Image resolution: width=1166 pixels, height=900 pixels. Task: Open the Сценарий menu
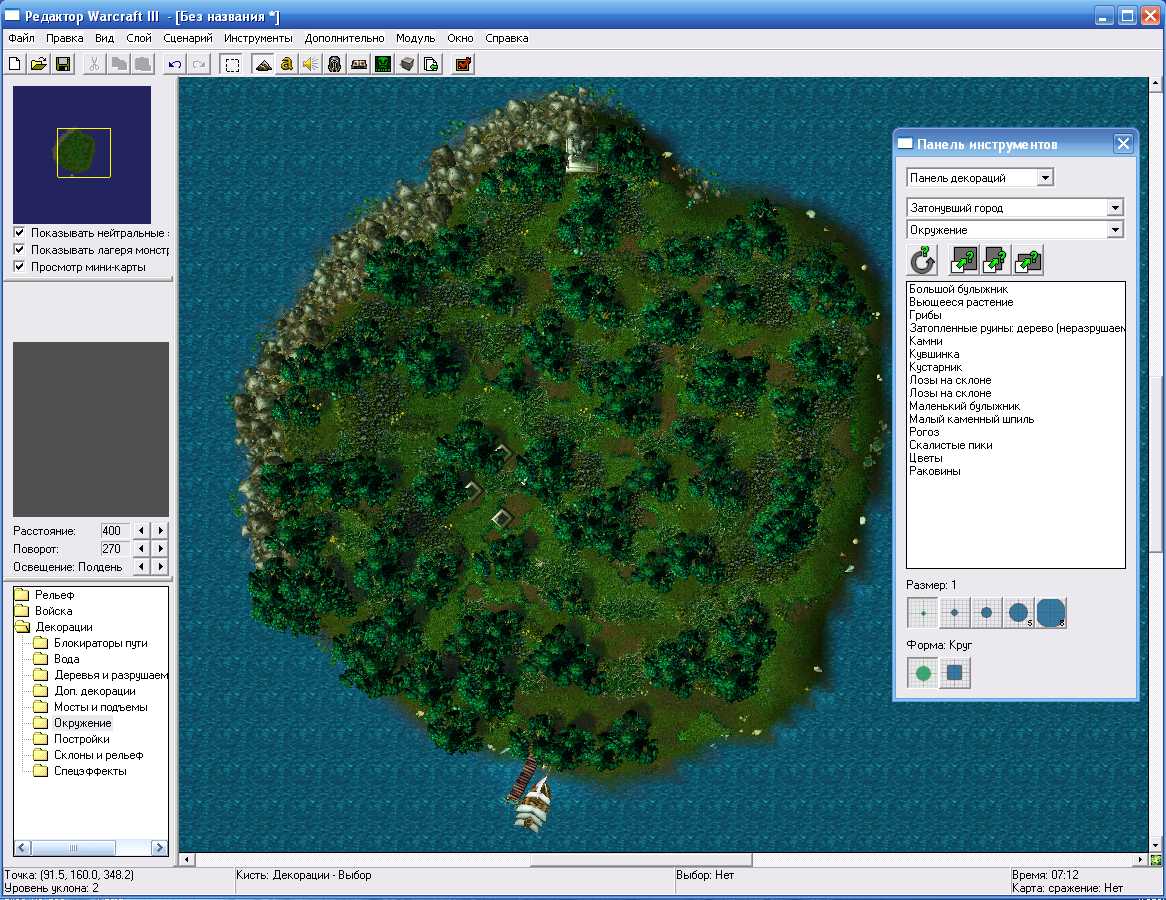tap(187, 38)
